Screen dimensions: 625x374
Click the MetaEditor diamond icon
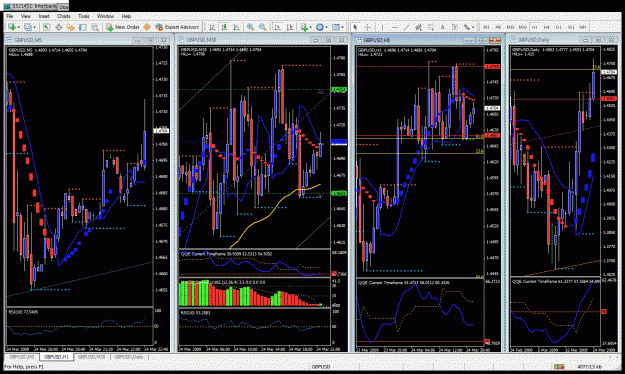[x=147, y=27]
